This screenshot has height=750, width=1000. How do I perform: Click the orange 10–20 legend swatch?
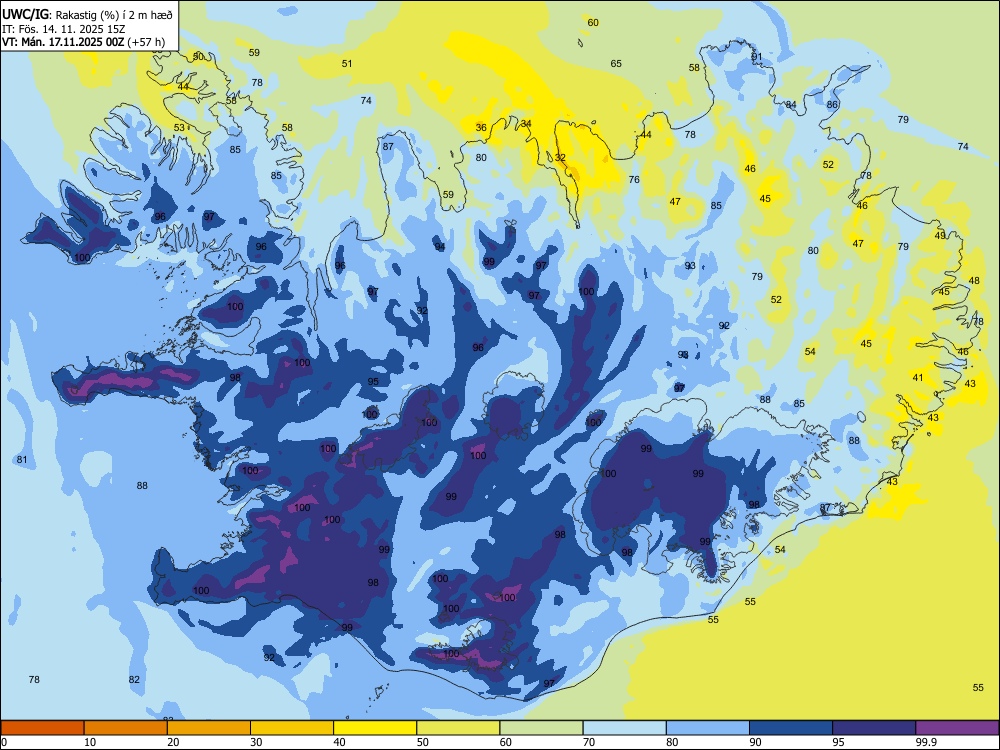click(x=126, y=728)
